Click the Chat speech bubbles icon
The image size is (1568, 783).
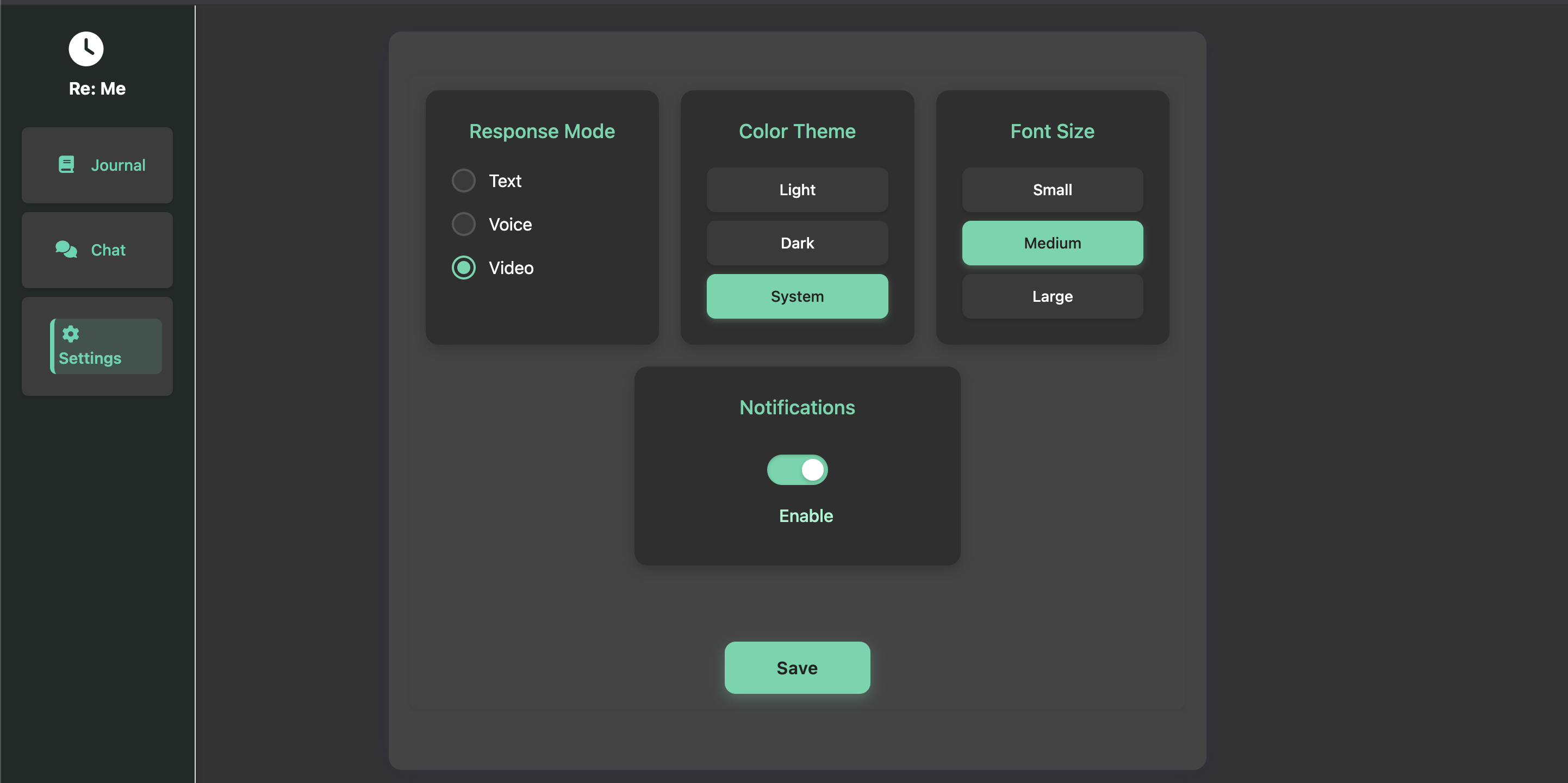(66, 250)
